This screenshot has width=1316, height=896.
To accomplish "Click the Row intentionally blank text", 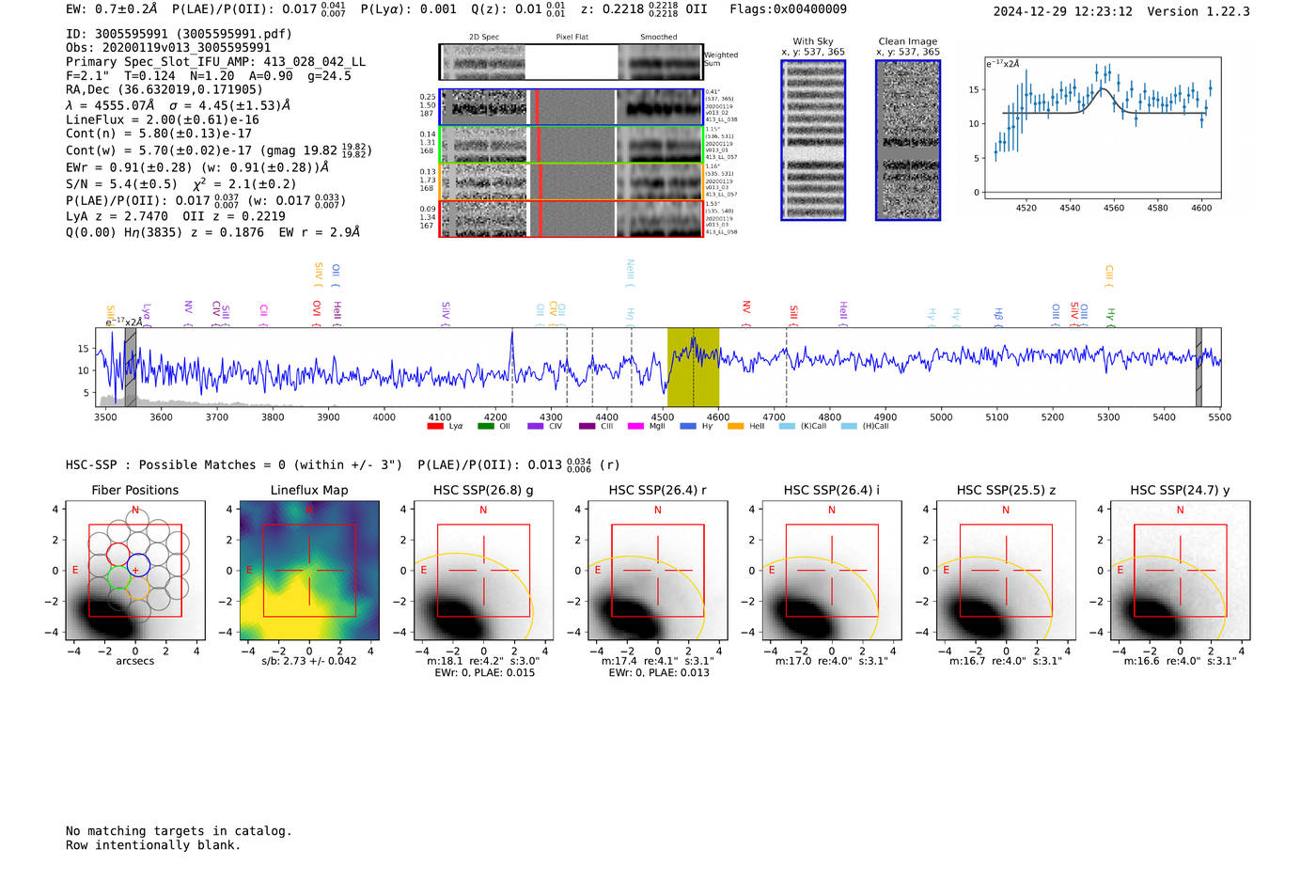I will pos(153,845).
